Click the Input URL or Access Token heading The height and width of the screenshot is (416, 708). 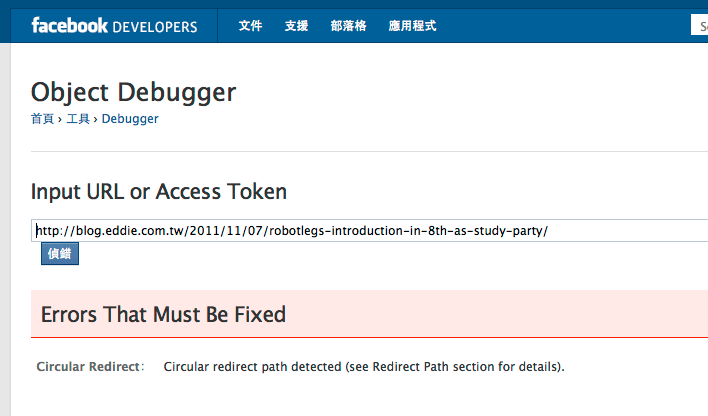coord(159,191)
